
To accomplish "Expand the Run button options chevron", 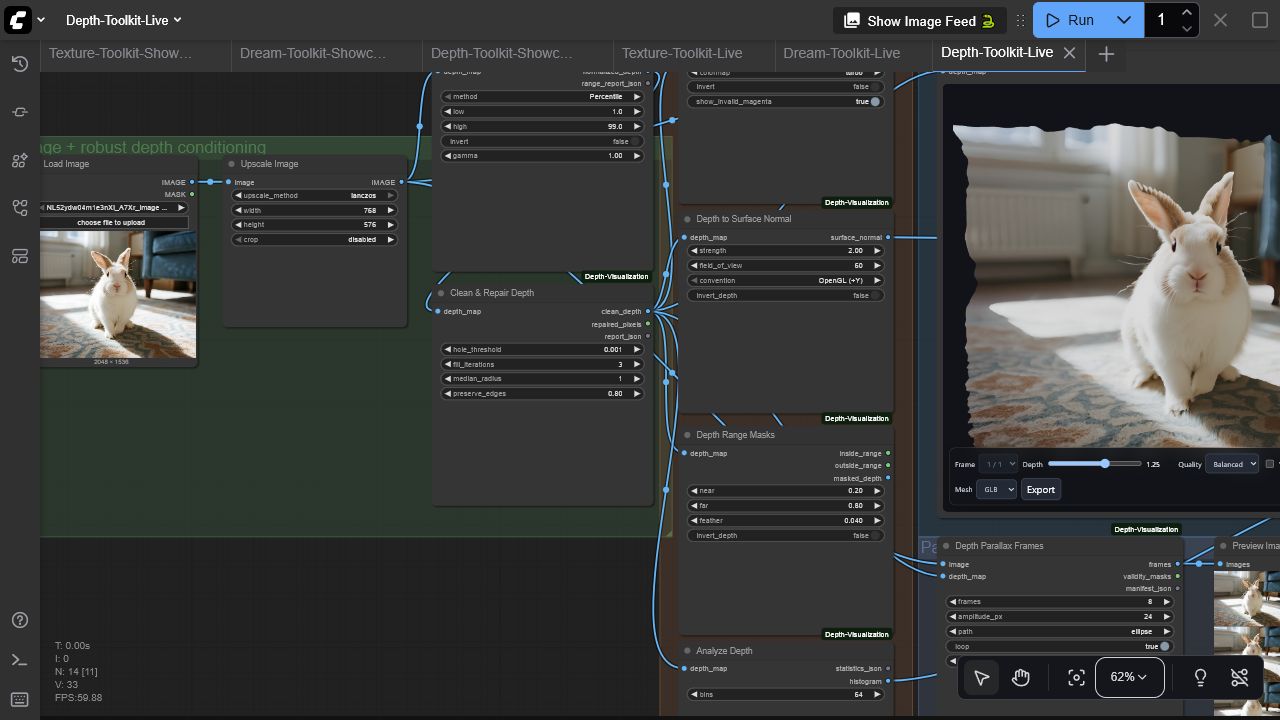I will pyautogui.click(x=1124, y=20).
